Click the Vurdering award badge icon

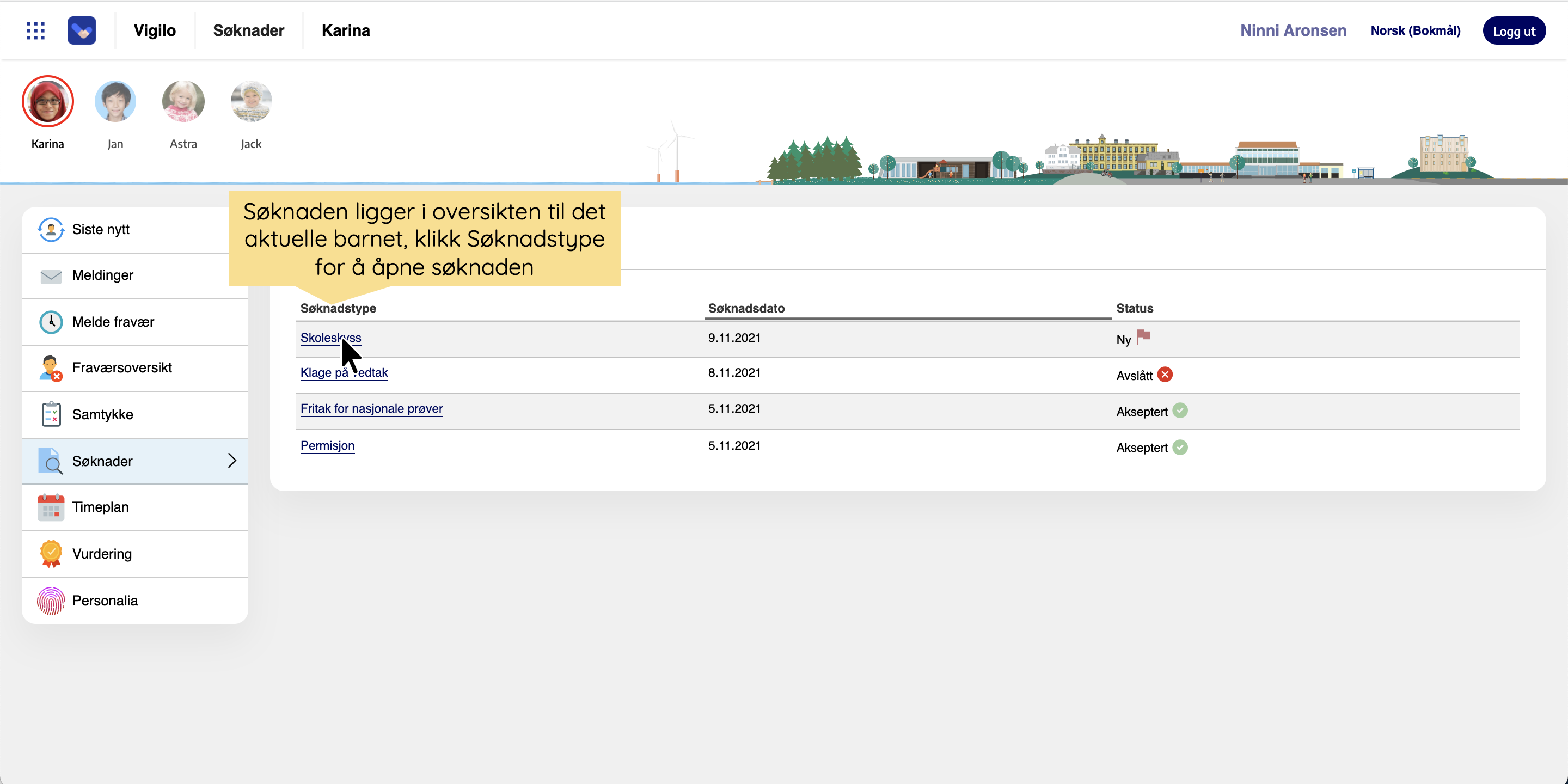(x=51, y=554)
